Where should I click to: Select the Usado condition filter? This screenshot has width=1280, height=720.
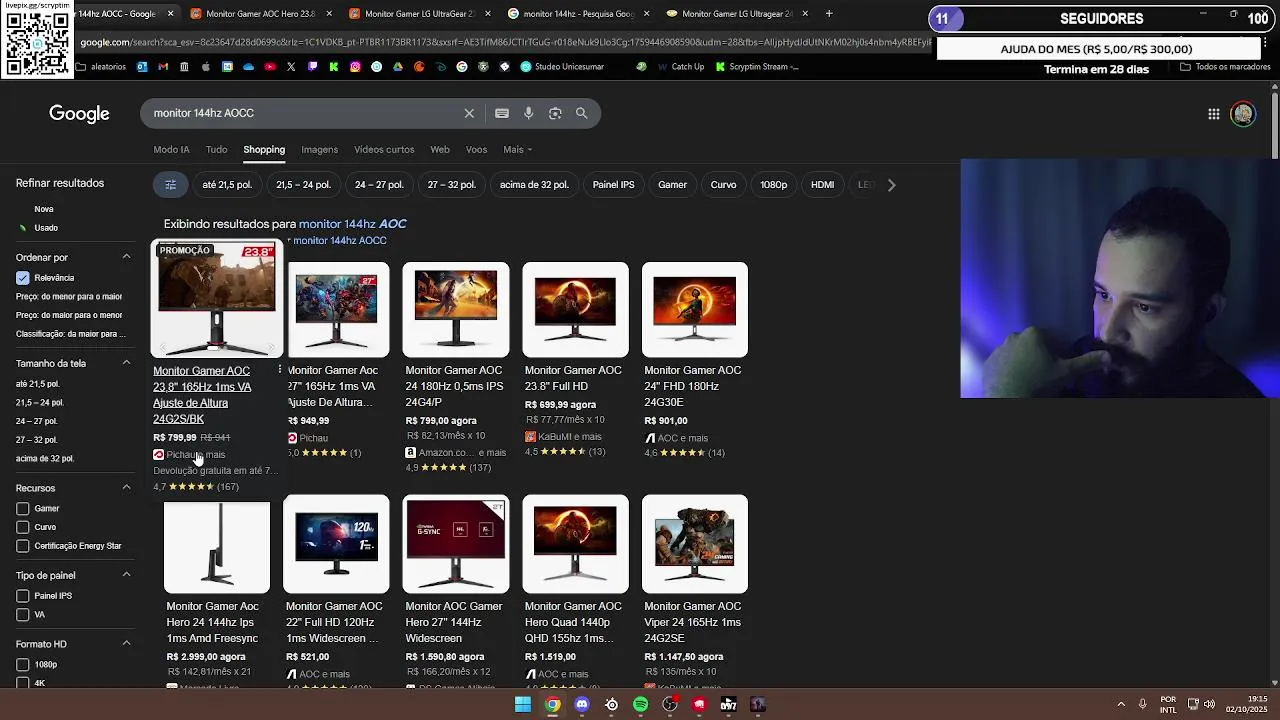coord(46,228)
